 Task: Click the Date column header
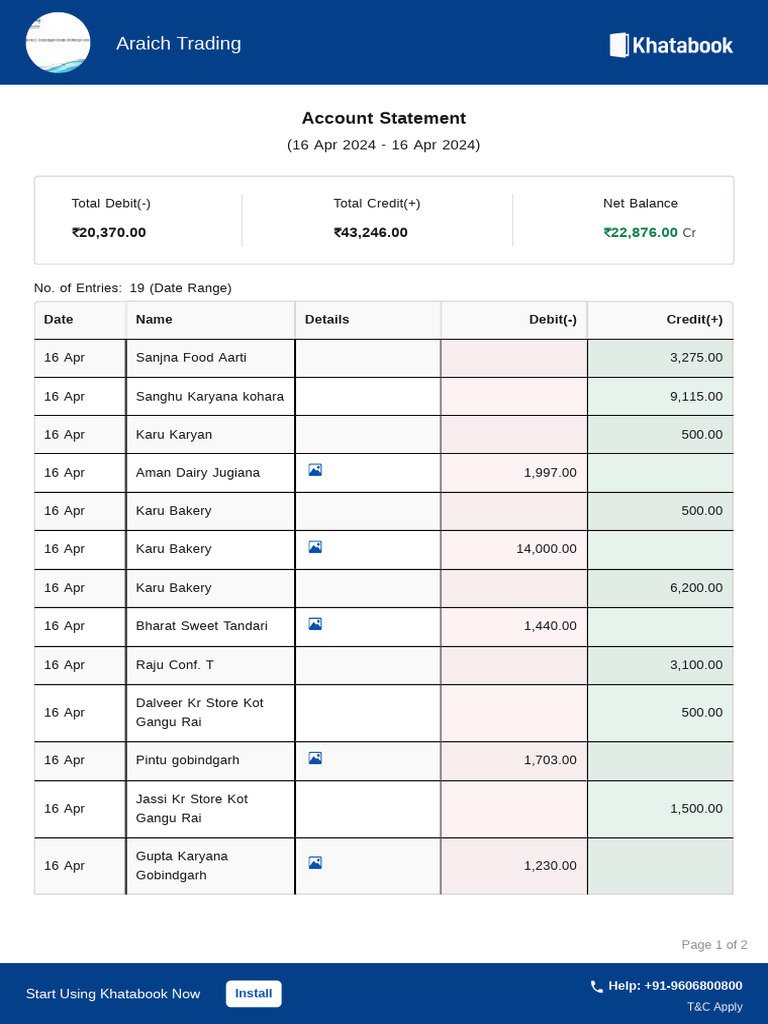point(59,320)
